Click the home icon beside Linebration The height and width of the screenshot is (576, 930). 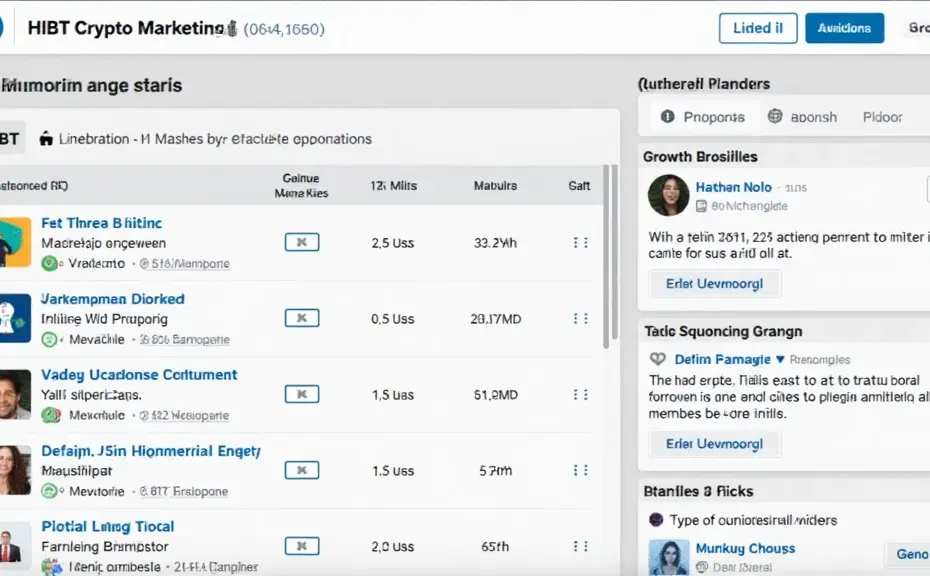tap(46, 140)
